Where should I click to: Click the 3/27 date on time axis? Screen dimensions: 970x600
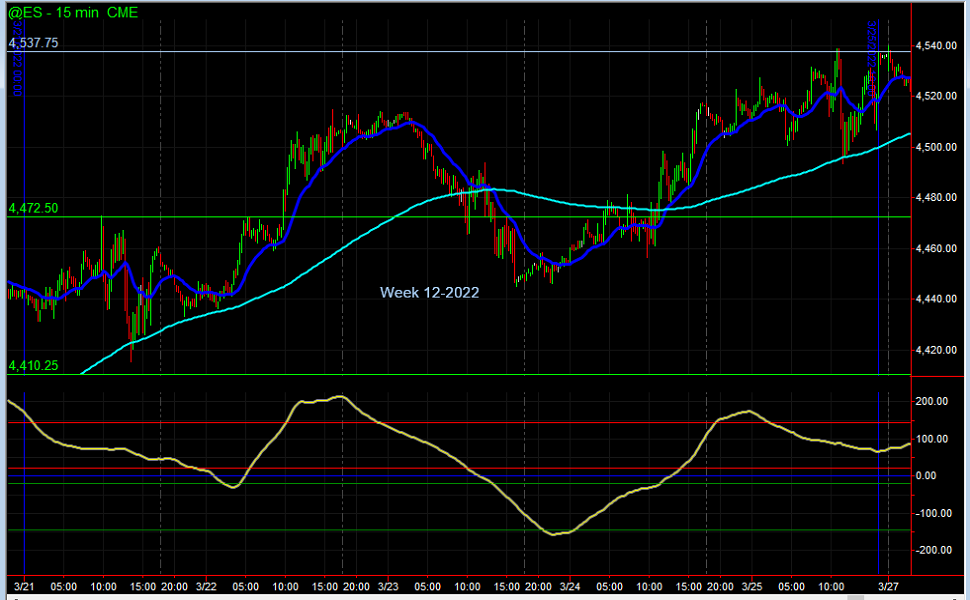pos(888,586)
